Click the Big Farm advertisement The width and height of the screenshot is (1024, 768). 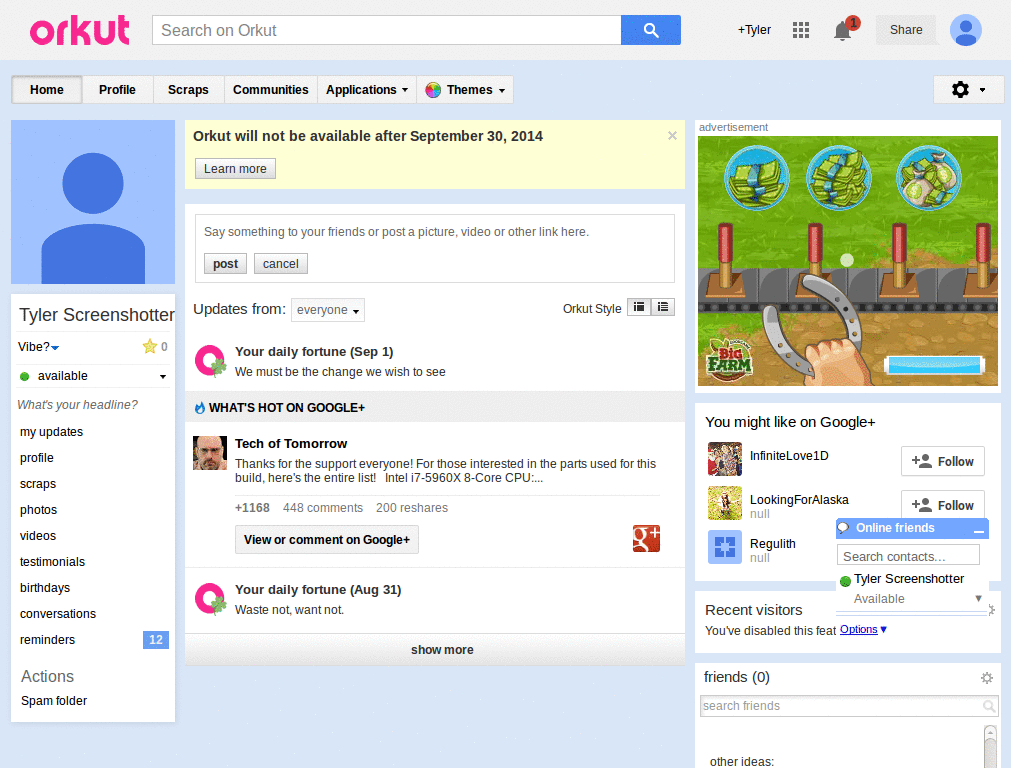click(x=848, y=261)
